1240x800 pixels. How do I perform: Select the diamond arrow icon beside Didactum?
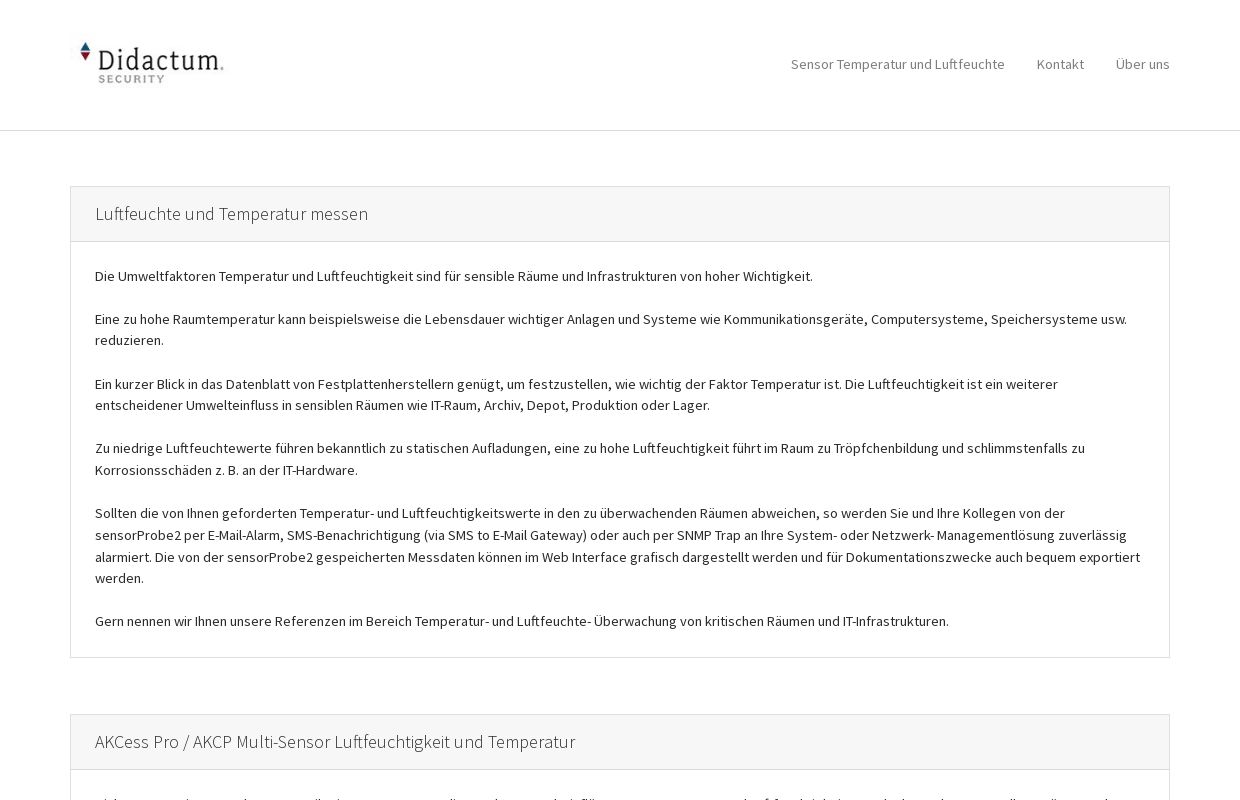point(85,52)
